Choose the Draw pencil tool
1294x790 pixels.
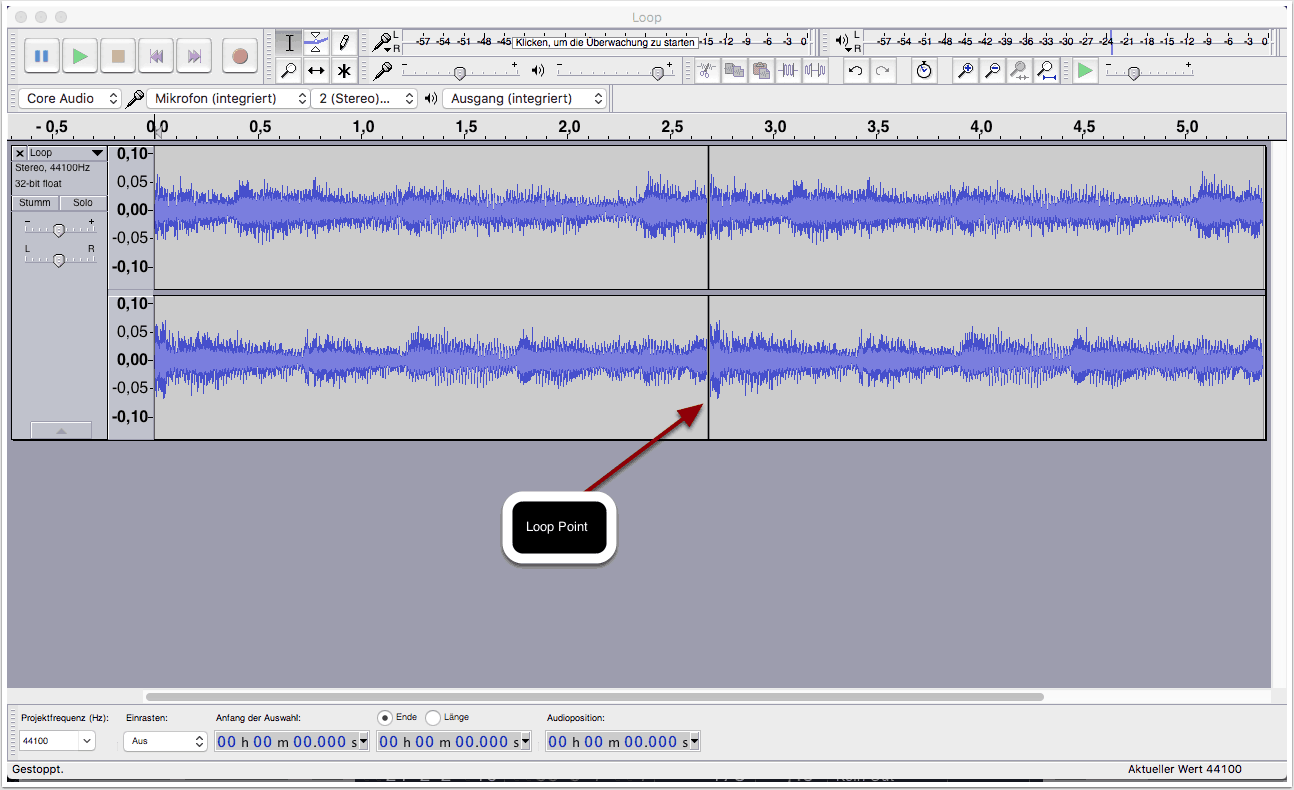point(344,42)
